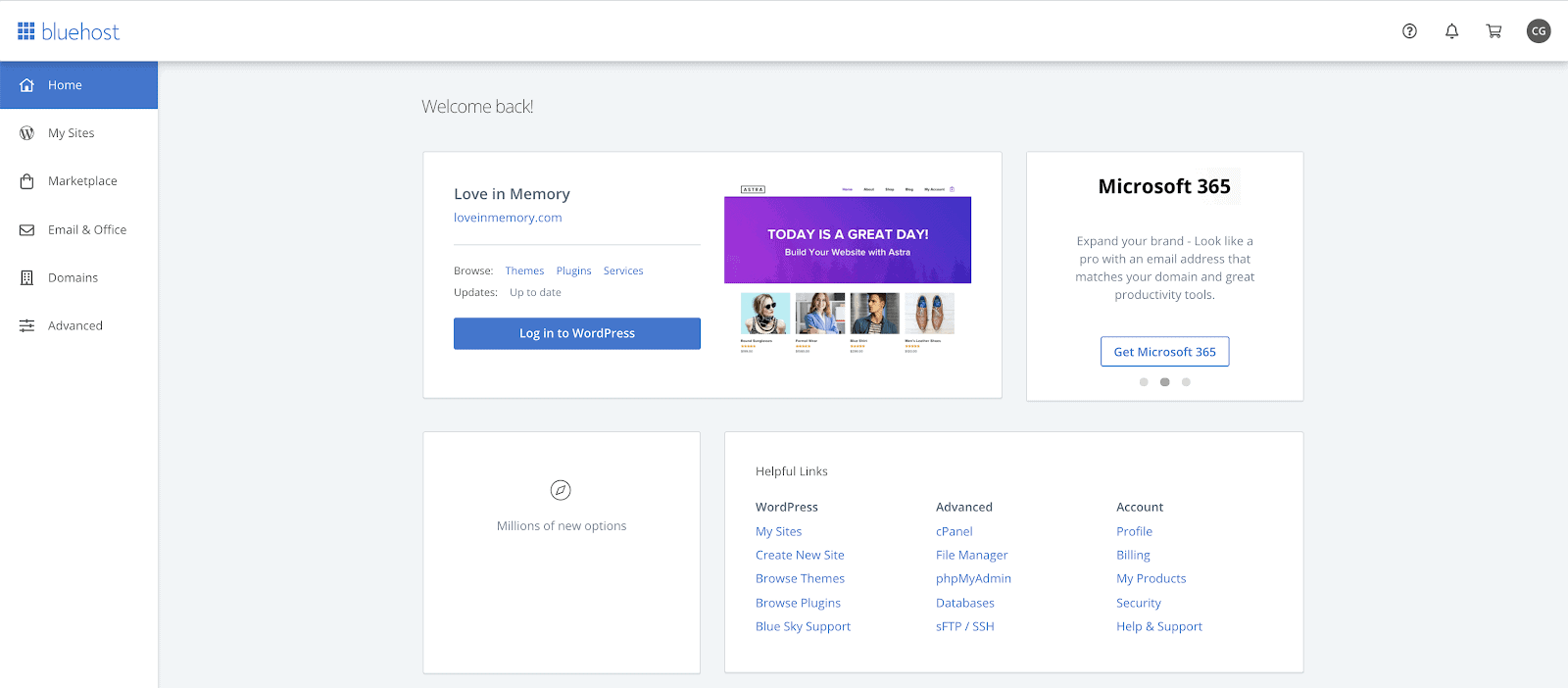Screen dimensions: 1568x688
Task: Select the second carousel dot in promo card
Action: tap(1164, 382)
